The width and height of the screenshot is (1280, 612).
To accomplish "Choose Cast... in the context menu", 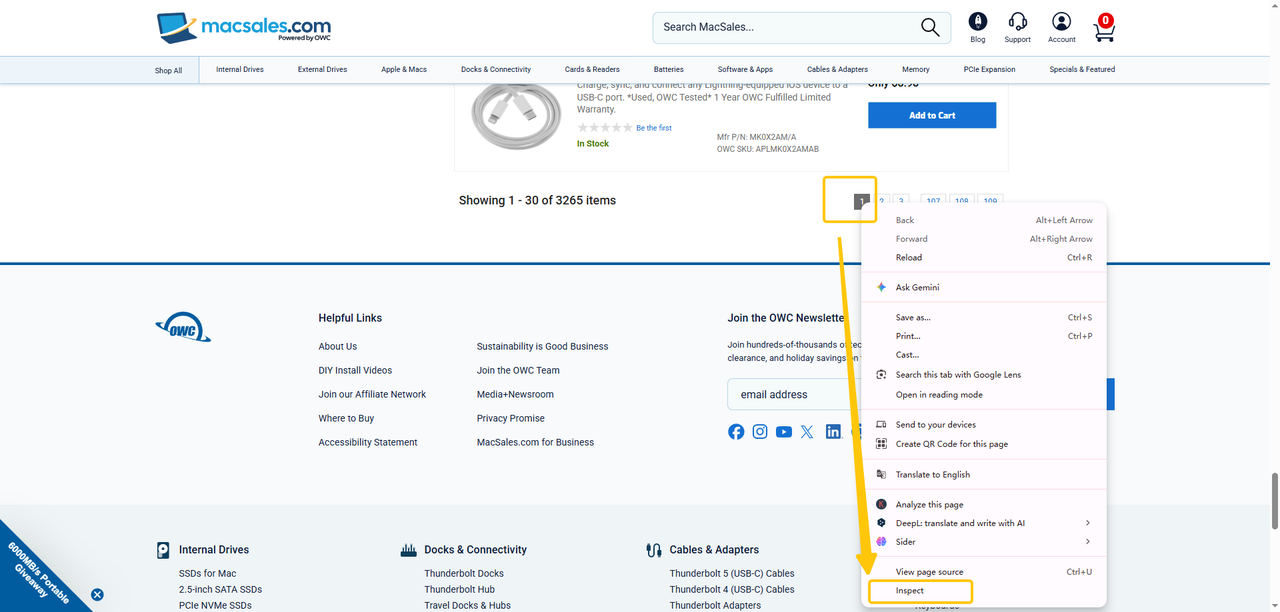I will coord(984,355).
